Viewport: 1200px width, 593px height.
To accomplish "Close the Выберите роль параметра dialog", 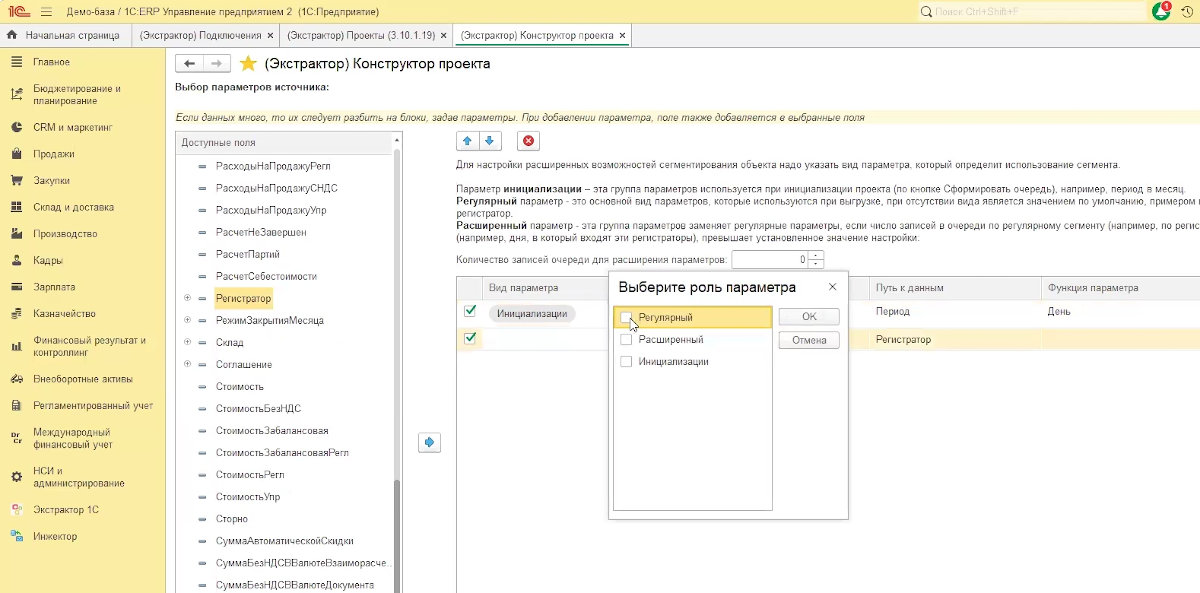I will (833, 287).
